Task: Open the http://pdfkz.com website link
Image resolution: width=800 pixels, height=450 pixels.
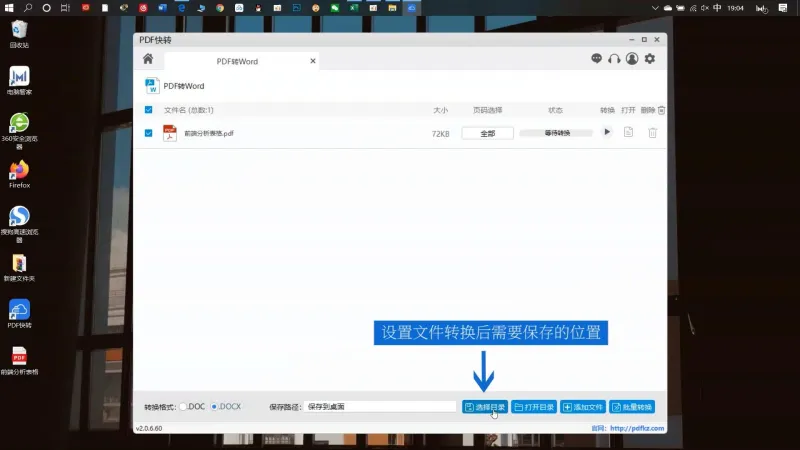Action: (x=637, y=429)
